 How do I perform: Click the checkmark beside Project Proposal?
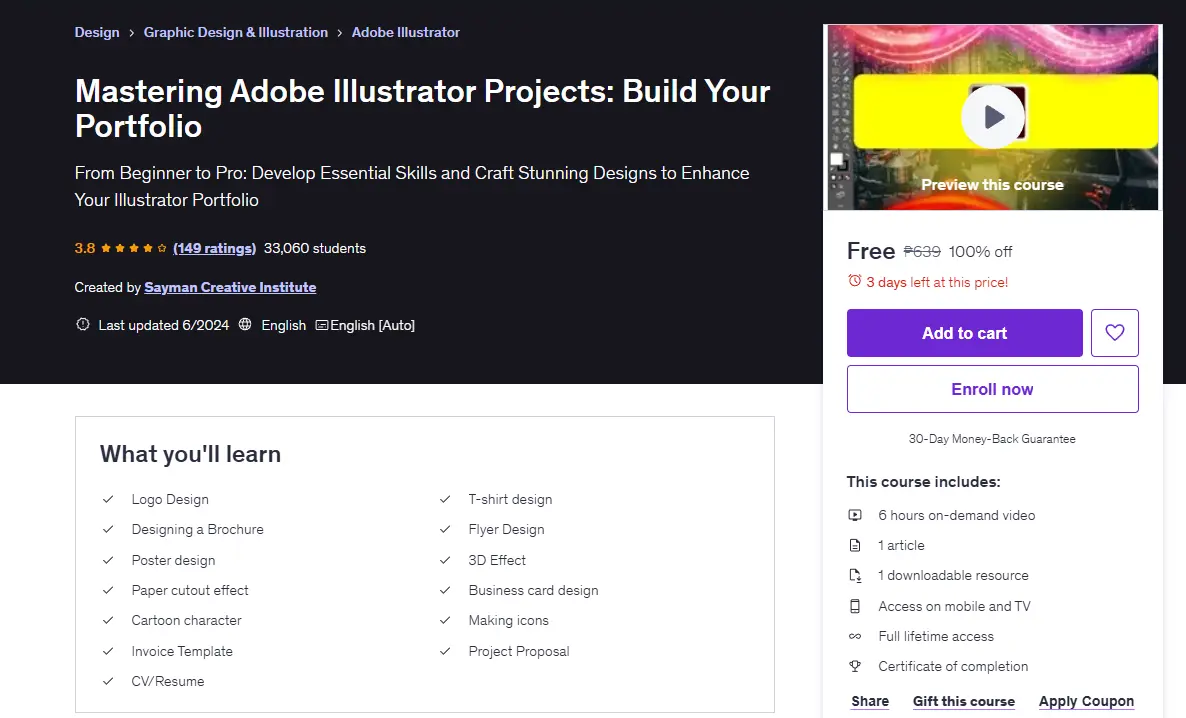(x=445, y=651)
